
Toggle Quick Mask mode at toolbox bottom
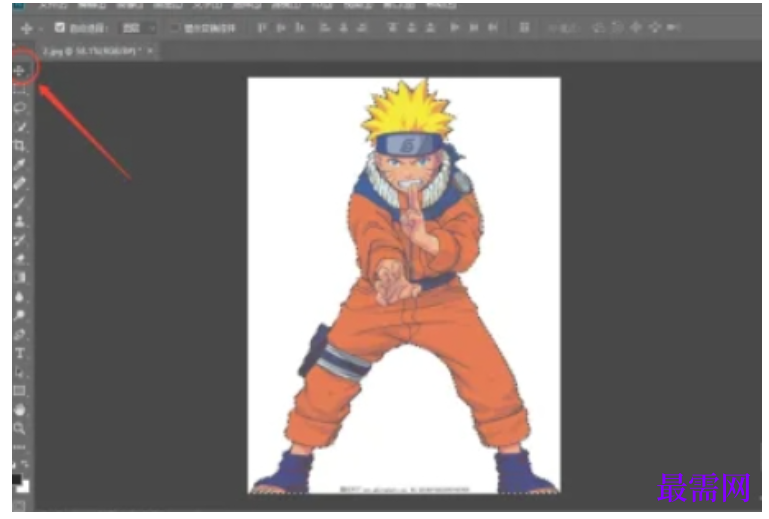click(19, 504)
